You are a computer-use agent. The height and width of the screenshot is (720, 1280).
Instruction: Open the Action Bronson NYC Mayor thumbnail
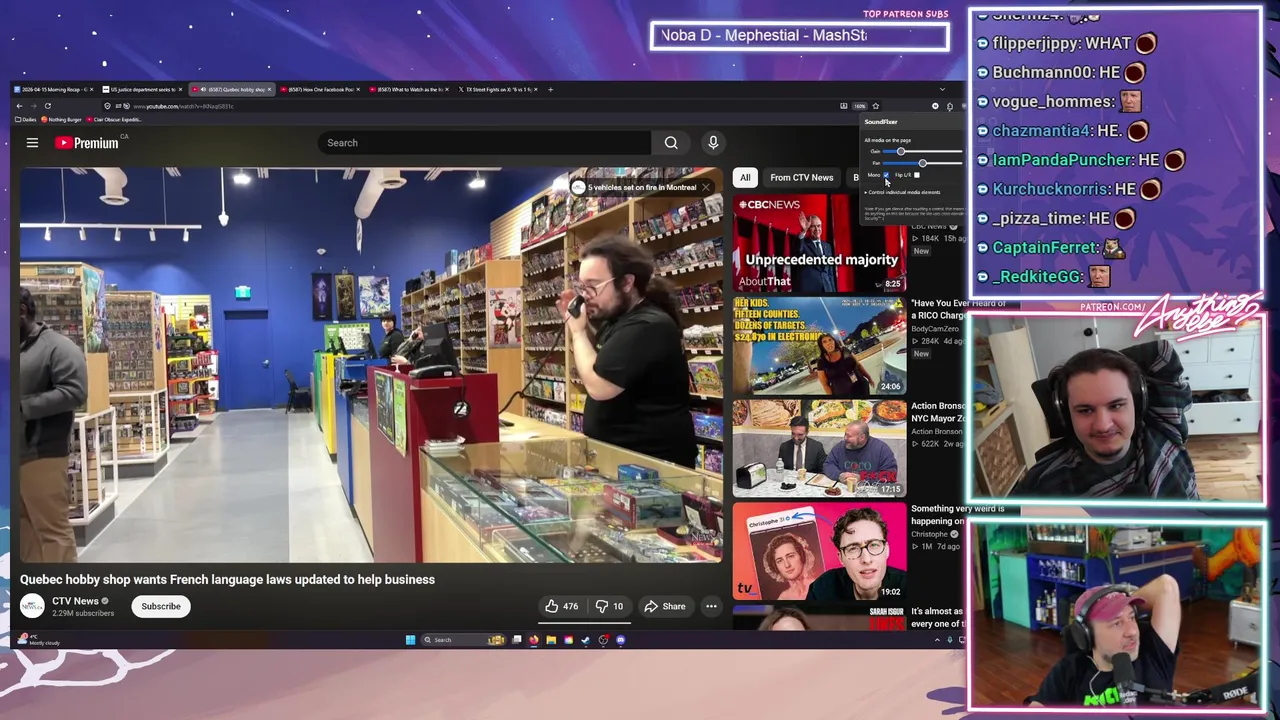click(819, 449)
